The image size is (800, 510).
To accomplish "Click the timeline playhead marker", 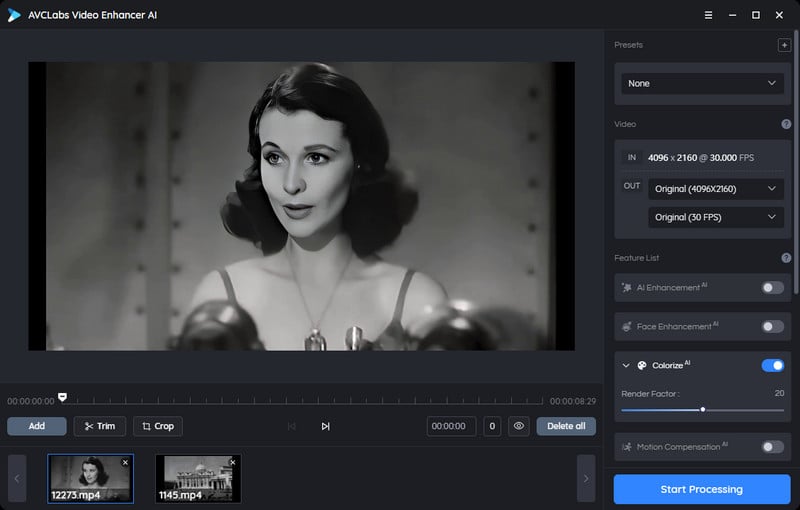I will click(x=62, y=397).
